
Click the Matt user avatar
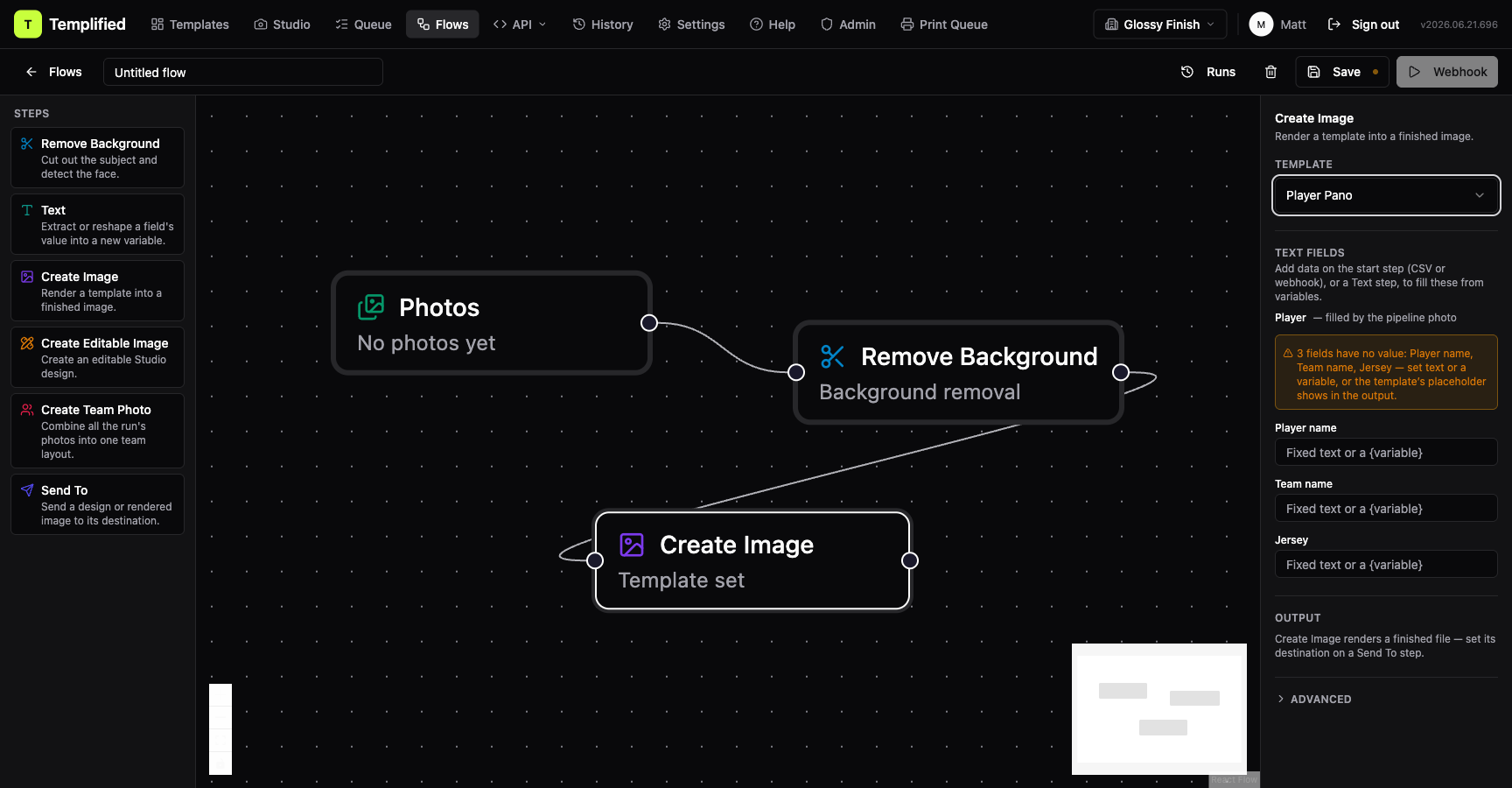[1261, 25]
